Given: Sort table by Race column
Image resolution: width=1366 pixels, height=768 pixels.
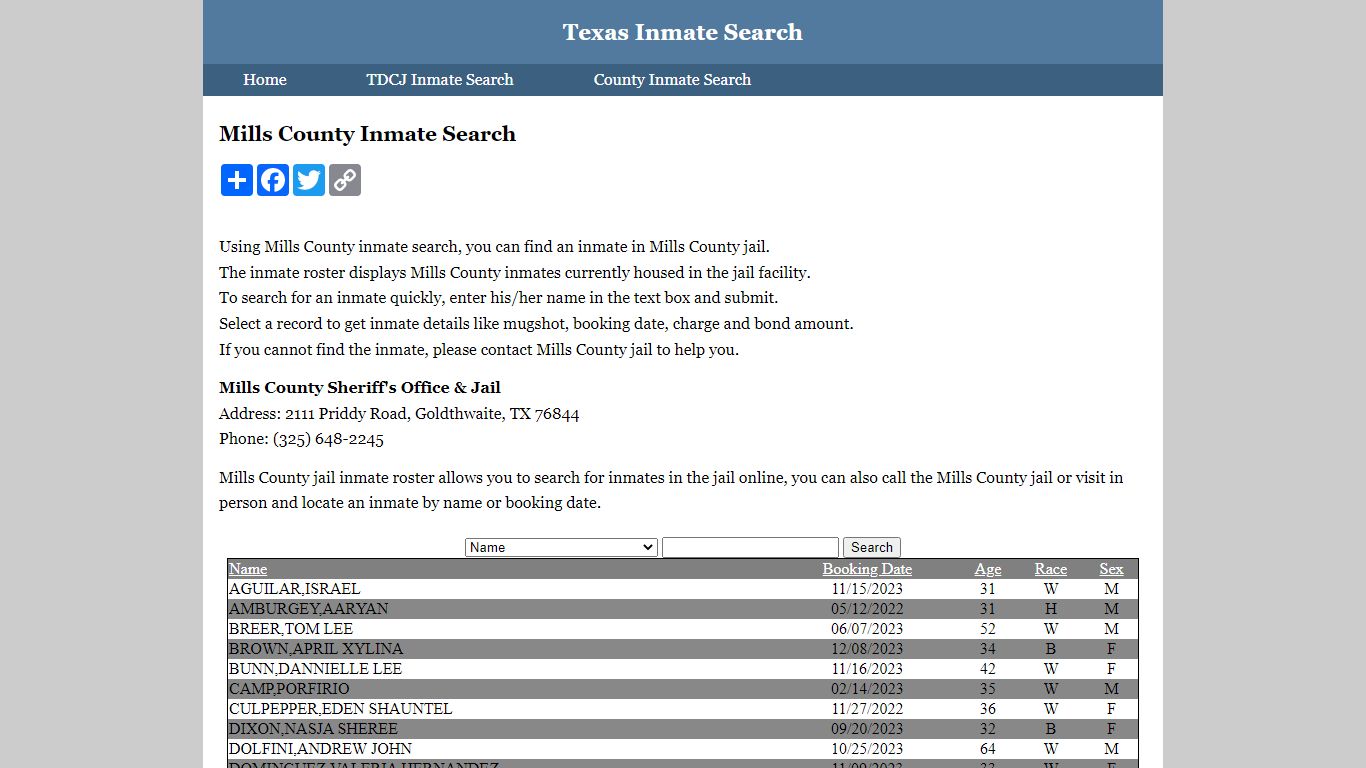Looking at the screenshot, I should tap(1051, 569).
